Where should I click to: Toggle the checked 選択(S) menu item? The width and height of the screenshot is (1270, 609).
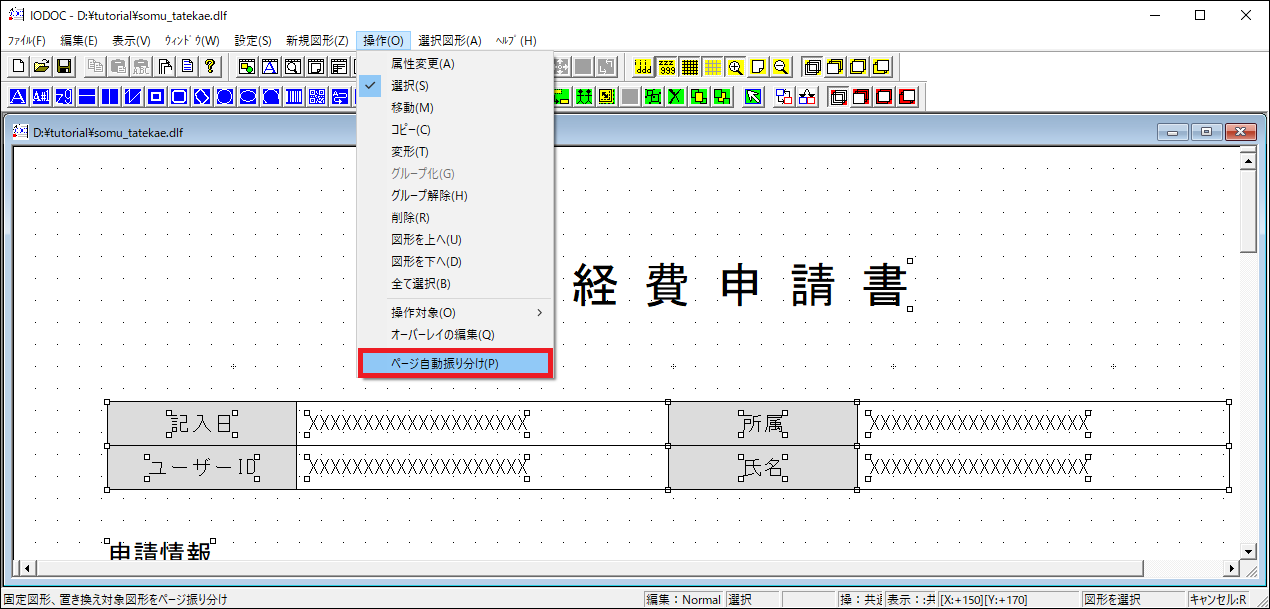tap(455, 86)
